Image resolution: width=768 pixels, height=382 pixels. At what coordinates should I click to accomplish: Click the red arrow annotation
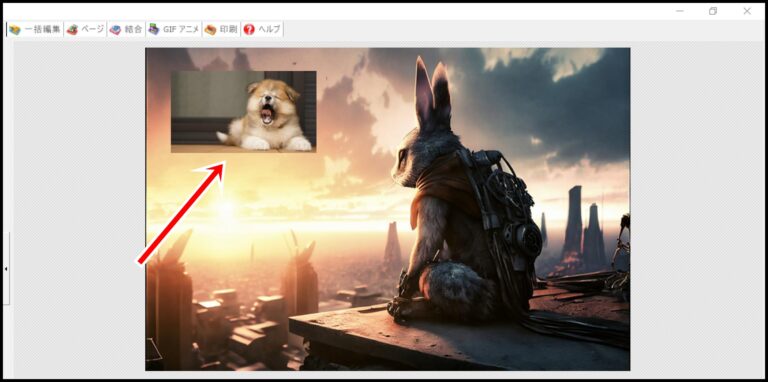point(182,214)
